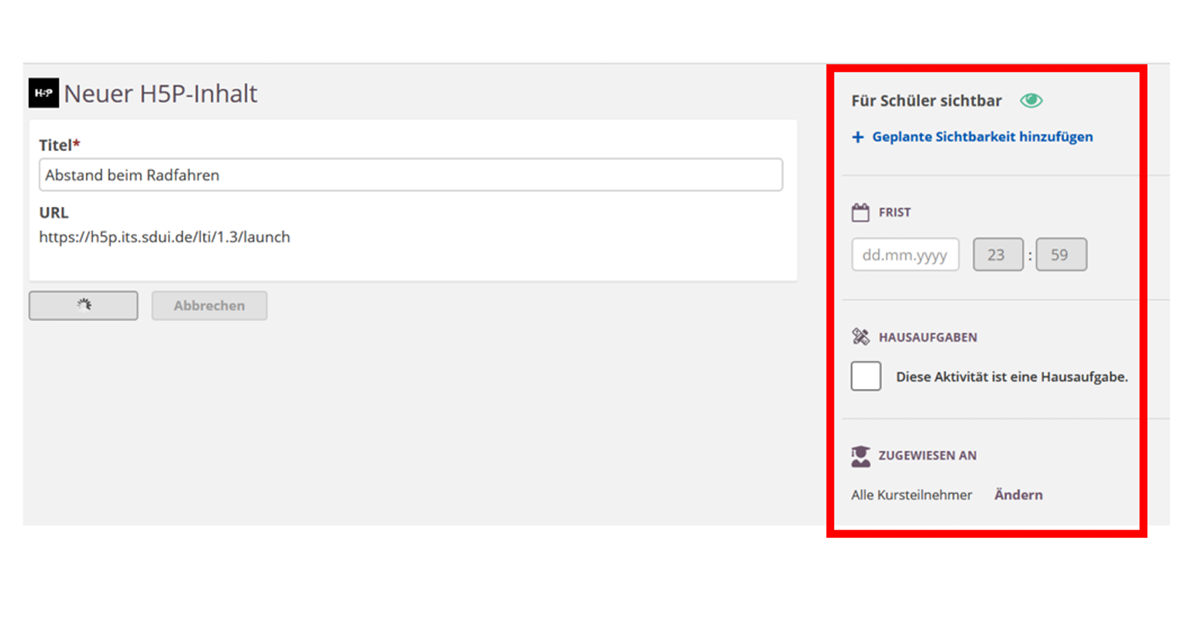The width and height of the screenshot is (1200, 628).
Task: Click the 'Alle Kursteilnehmer' text
Action: 911,495
